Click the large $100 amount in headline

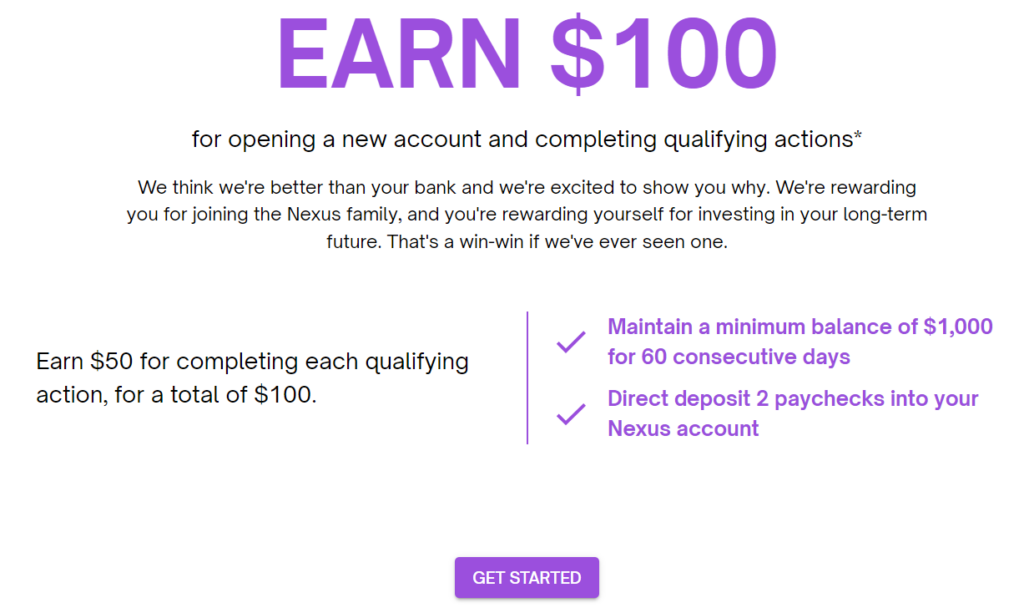(x=663, y=51)
